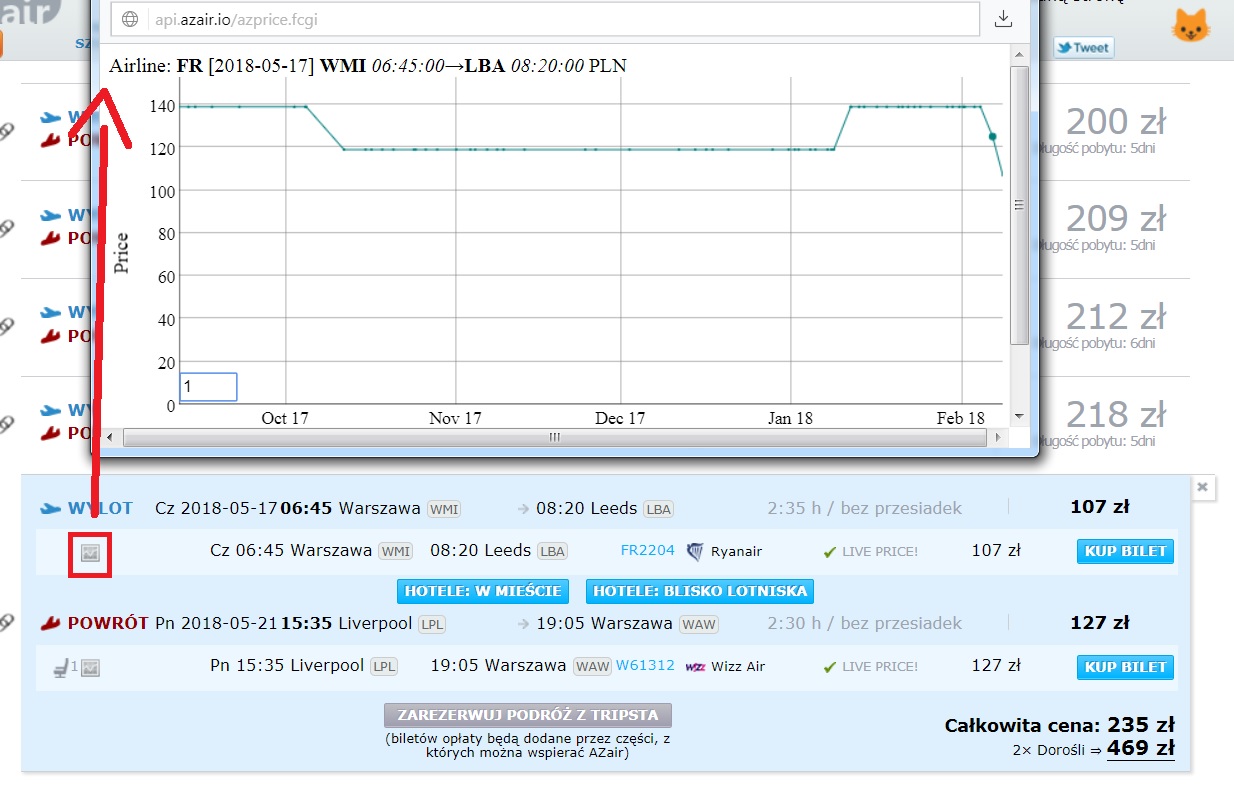1234x787 pixels.
Task: Buy ticket for the Wizz Air W61312 flight
Action: 1125,667
